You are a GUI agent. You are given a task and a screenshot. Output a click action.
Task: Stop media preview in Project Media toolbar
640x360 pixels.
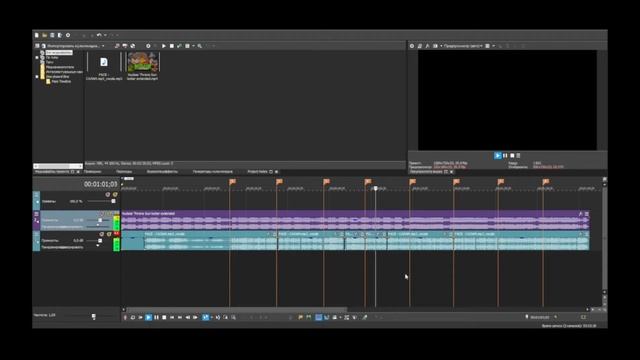[x=171, y=46]
